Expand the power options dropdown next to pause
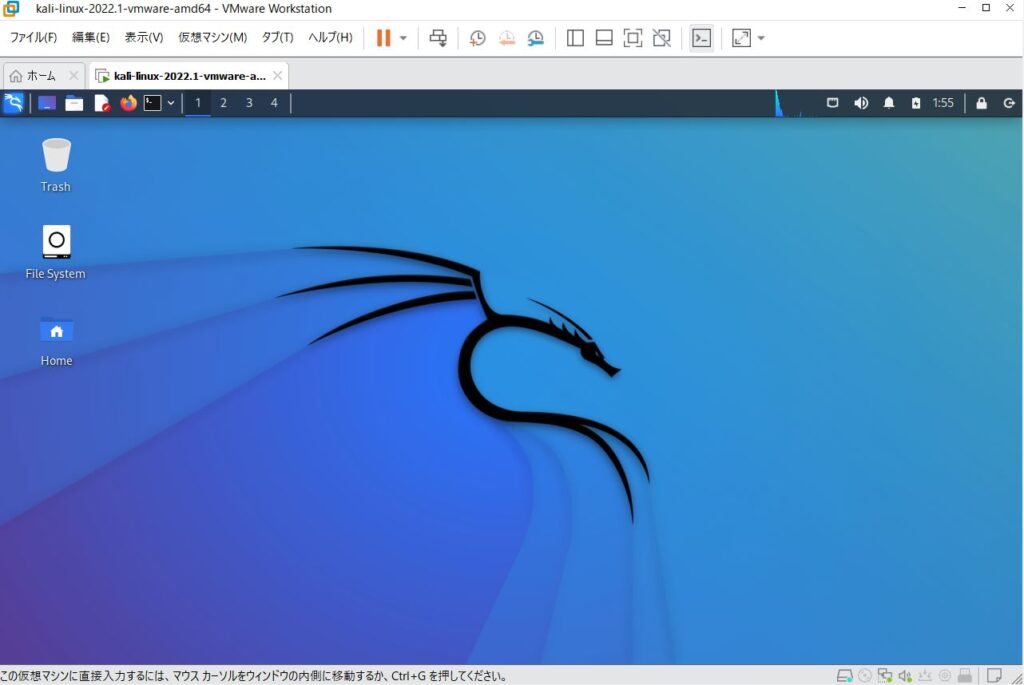Image resolution: width=1024 pixels, height=685 pixels. pos(403,38)
